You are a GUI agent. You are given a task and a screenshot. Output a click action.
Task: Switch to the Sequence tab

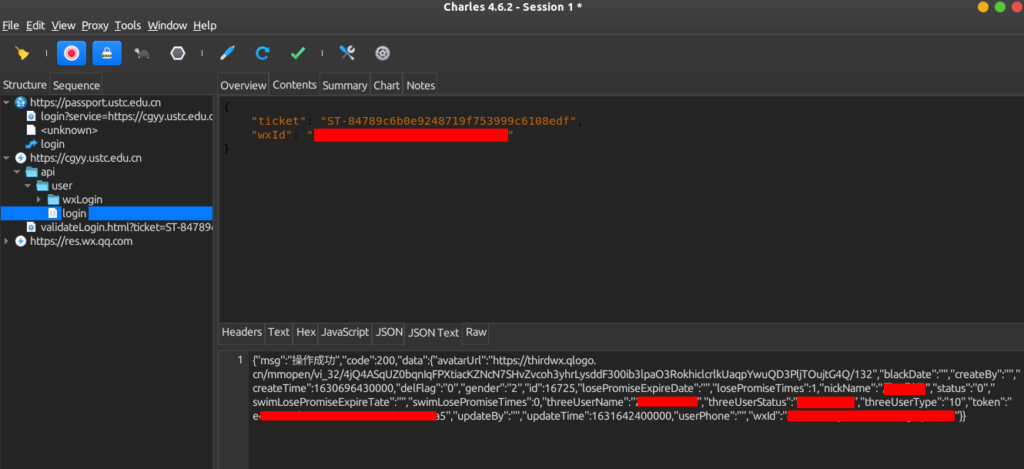point(76,86)
